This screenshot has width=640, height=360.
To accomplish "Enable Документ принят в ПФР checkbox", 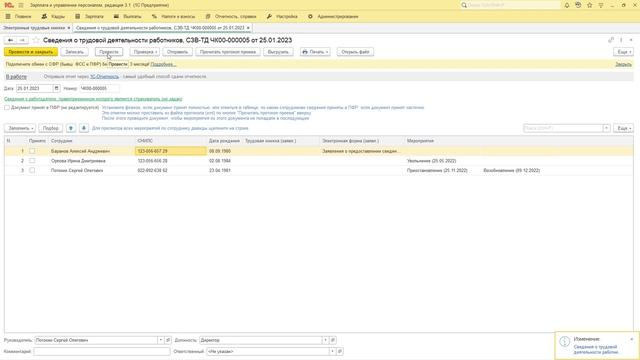I will coord(7,108).
